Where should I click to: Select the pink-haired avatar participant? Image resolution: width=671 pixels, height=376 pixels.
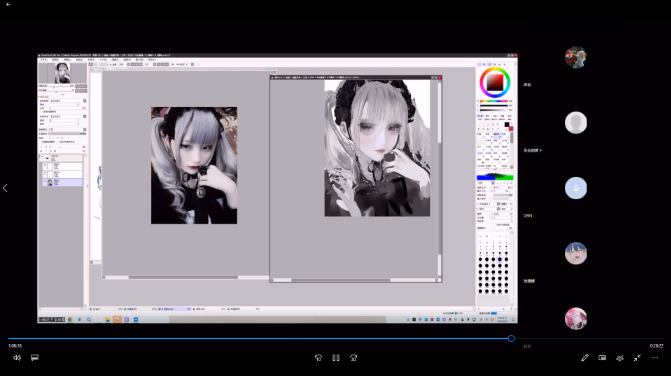tap(576, 319)
